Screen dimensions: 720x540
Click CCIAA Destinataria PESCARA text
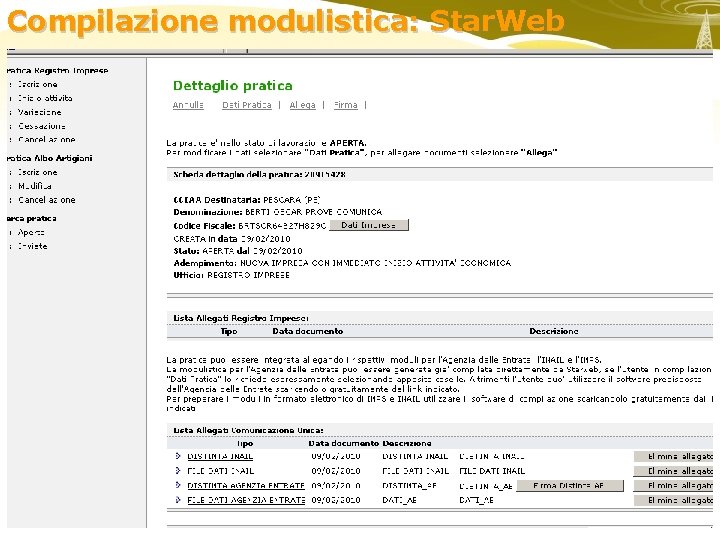pyautogui.click(x=247, y=200)
